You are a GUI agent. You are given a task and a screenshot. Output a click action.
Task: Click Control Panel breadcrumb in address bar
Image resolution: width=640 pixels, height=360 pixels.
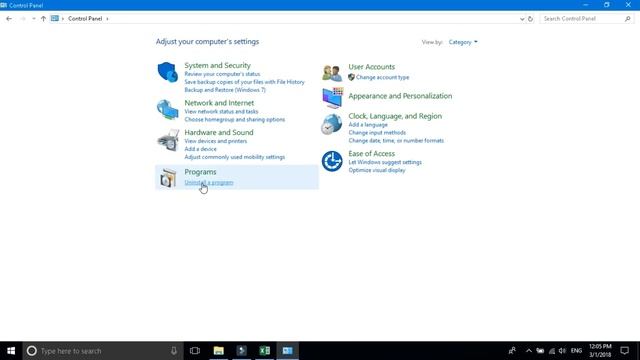tap(85, 19)
